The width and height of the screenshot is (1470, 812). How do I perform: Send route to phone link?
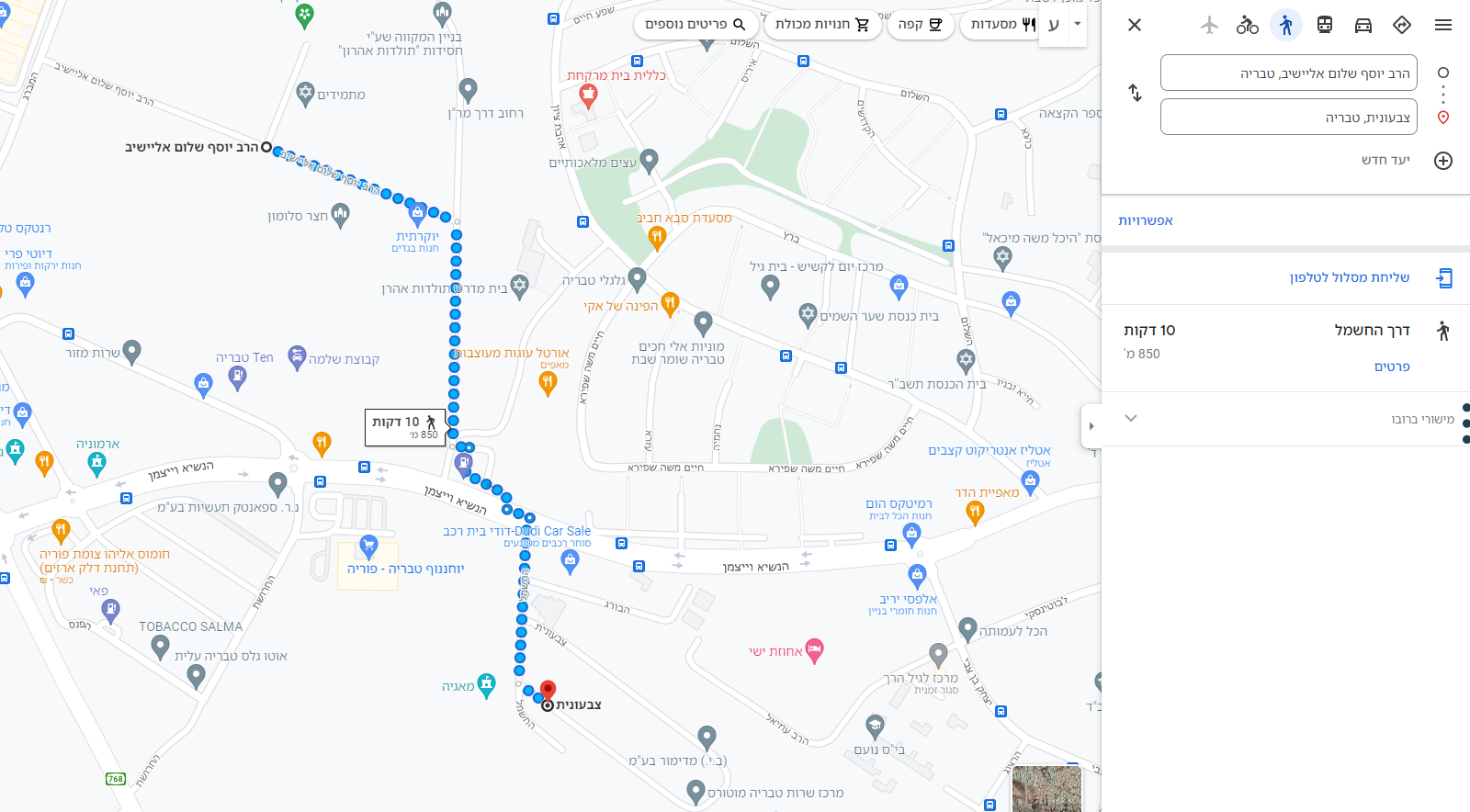pyautogui.click(x=1349, y=277)
